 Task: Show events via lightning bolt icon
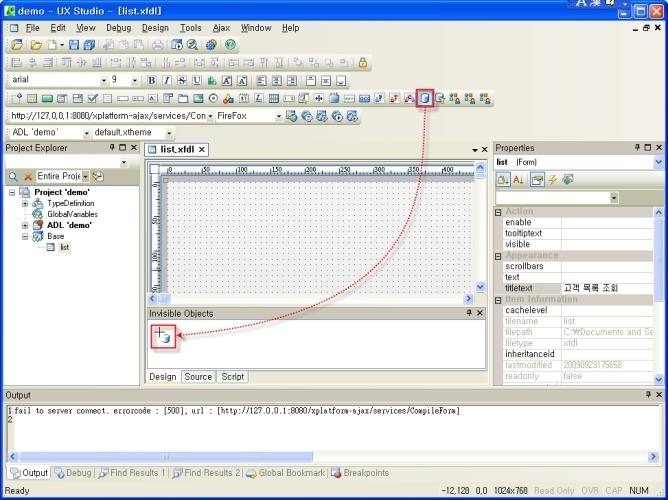click(553, 180)
